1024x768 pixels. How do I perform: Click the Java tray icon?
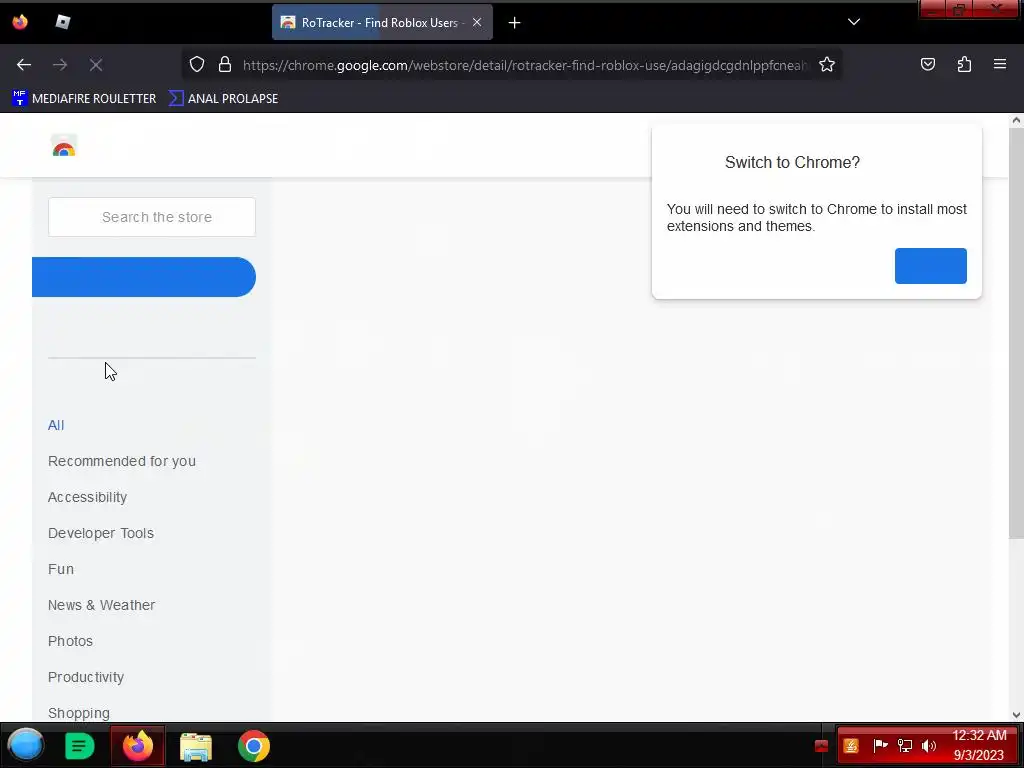(850, 746)
